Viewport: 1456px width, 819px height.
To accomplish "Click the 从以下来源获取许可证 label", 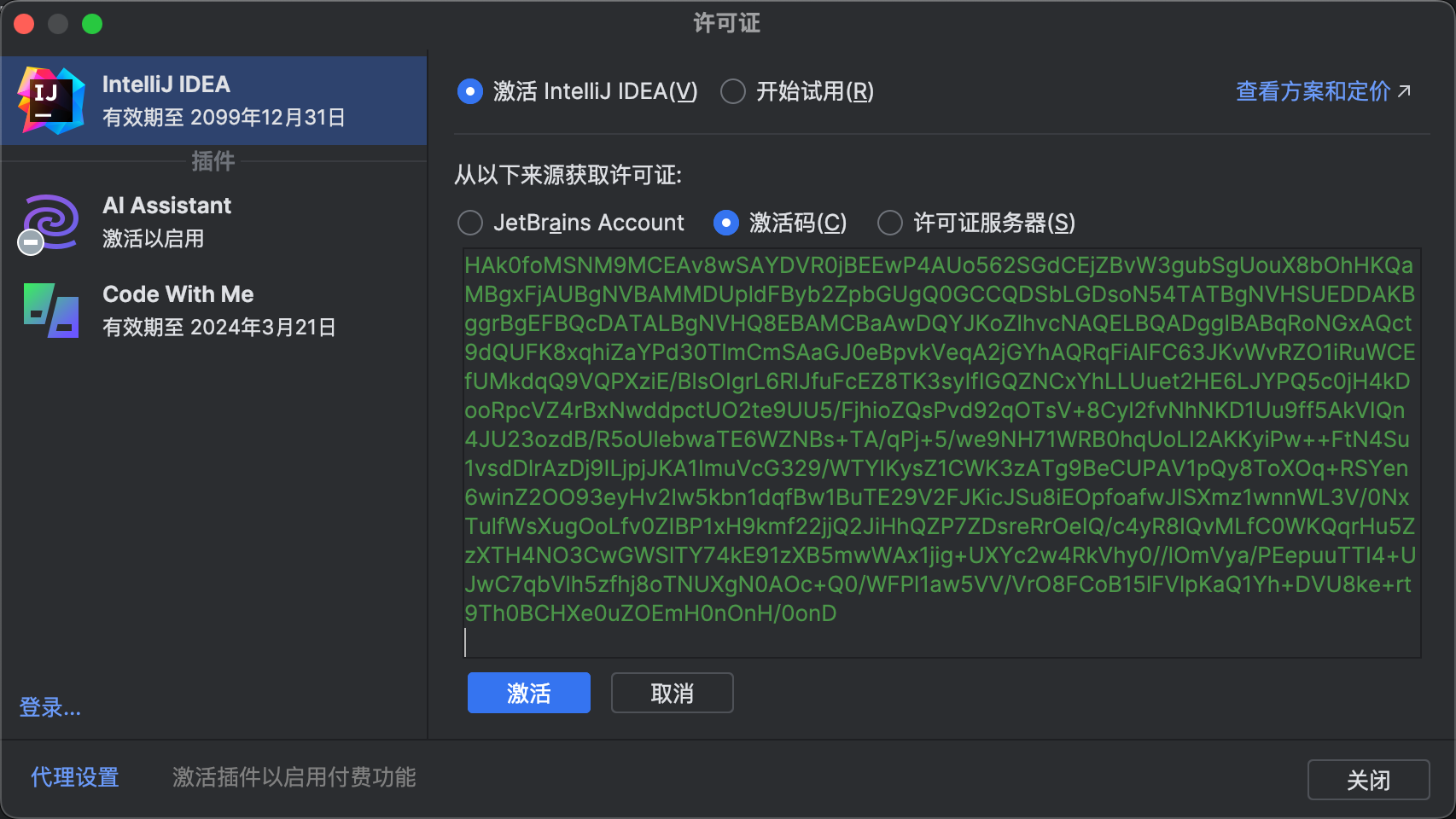I will click(568, 175).
